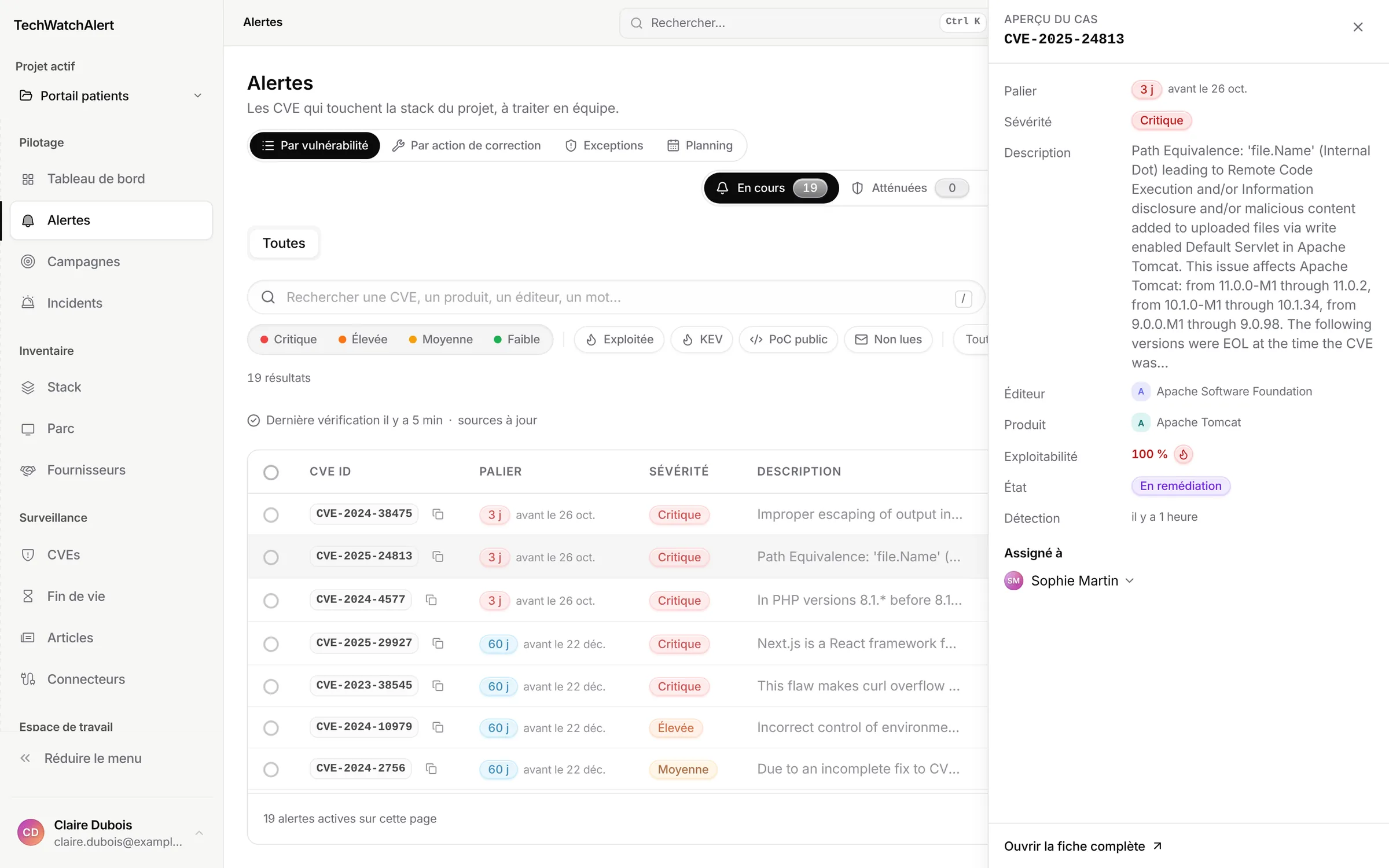Screen dimensions: 1389x868
Task: Select all rows with header checkbox
Action: point(271,472)
